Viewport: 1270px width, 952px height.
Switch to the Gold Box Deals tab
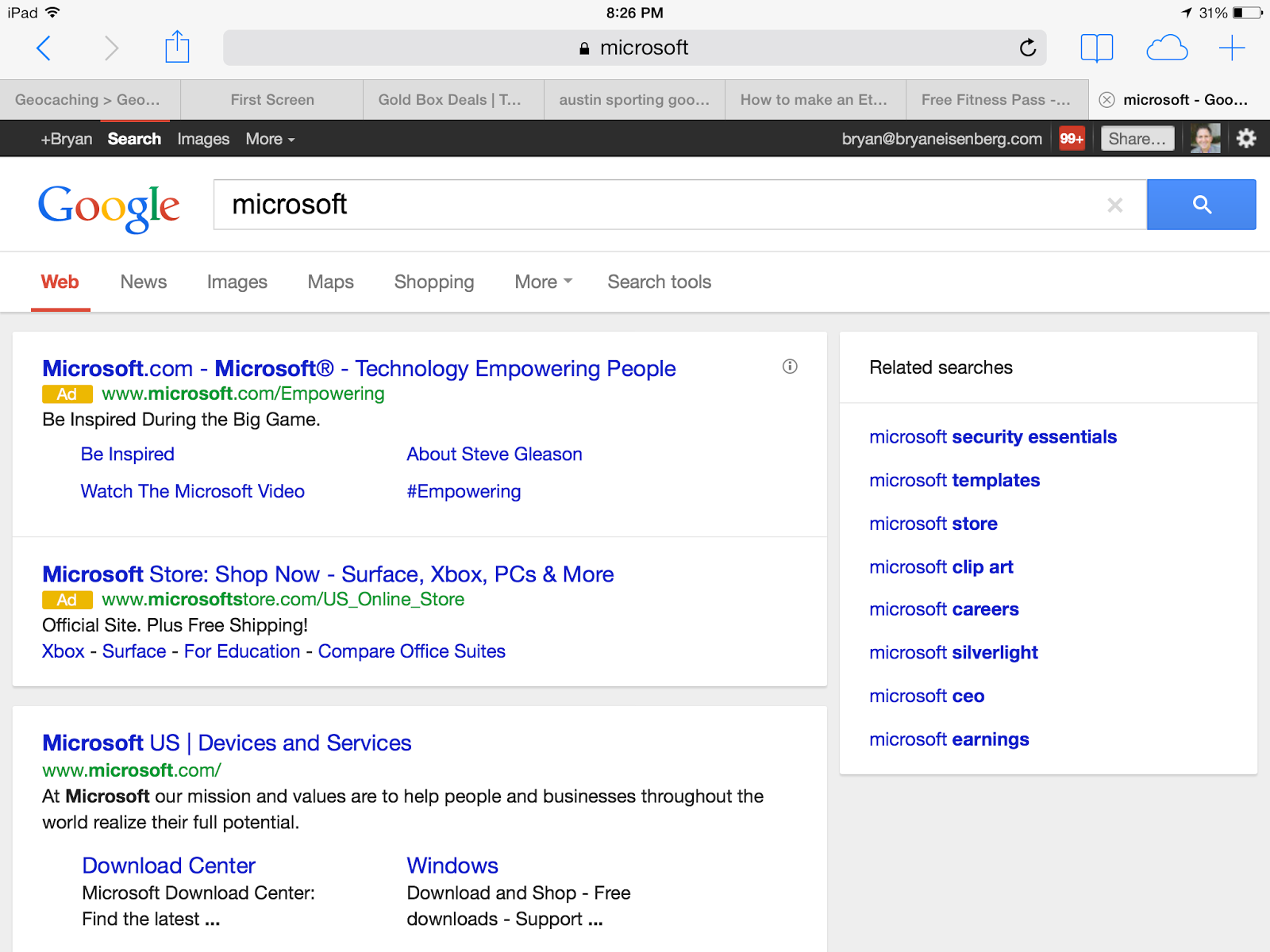point(449,100)
